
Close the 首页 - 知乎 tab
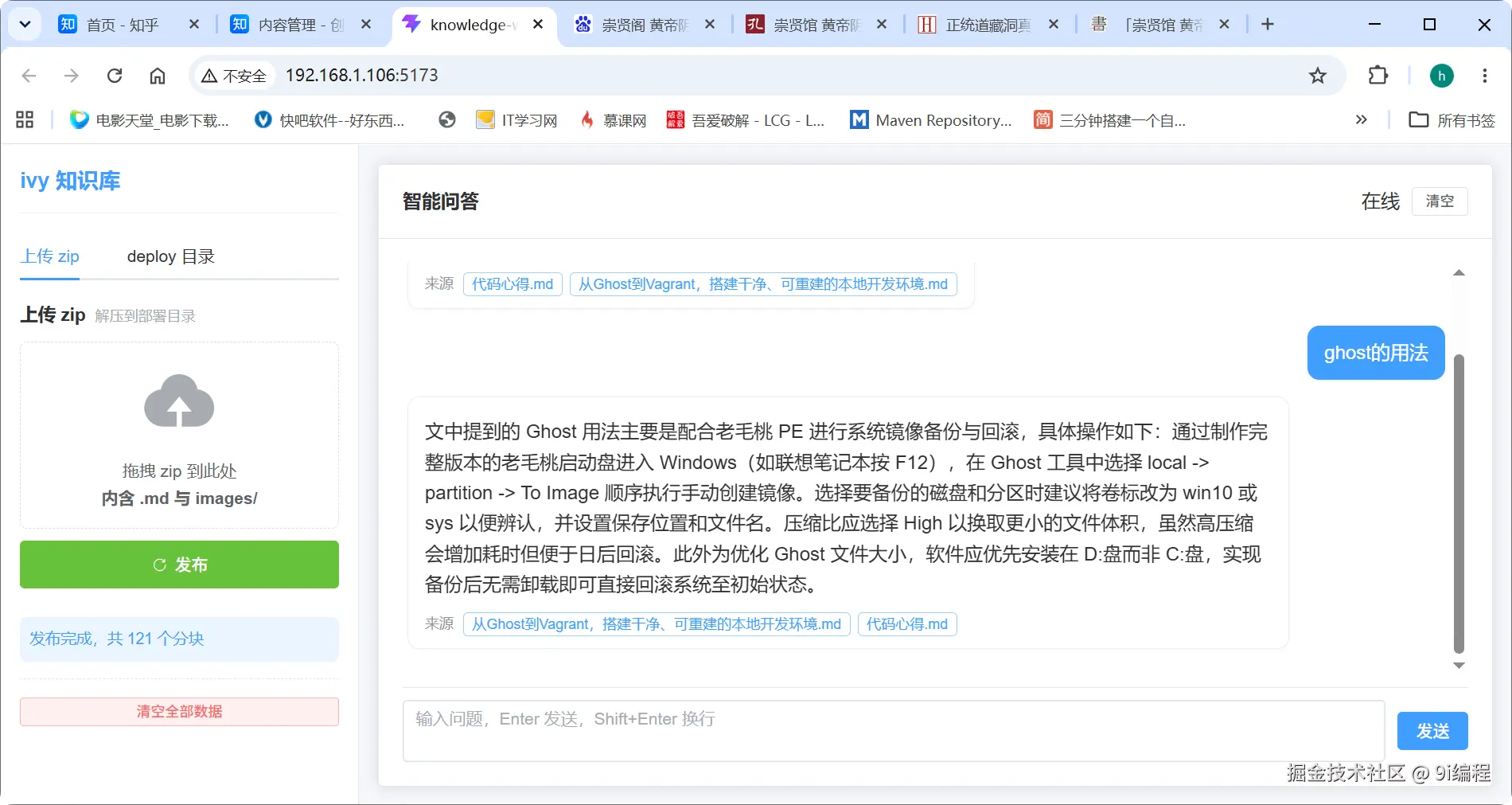[x=193, y=25]
